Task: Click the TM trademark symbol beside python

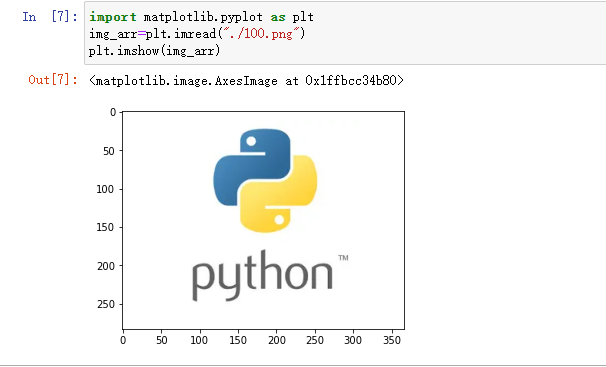Action: (344, 258)
